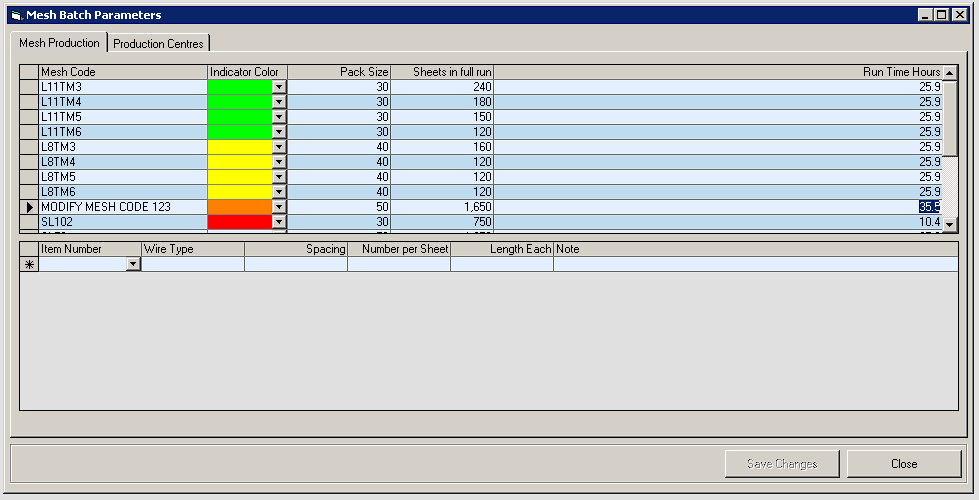This screenshot has width=979, height=500.
Task: Click the Item Number column header
Action: tap(91, 249)
